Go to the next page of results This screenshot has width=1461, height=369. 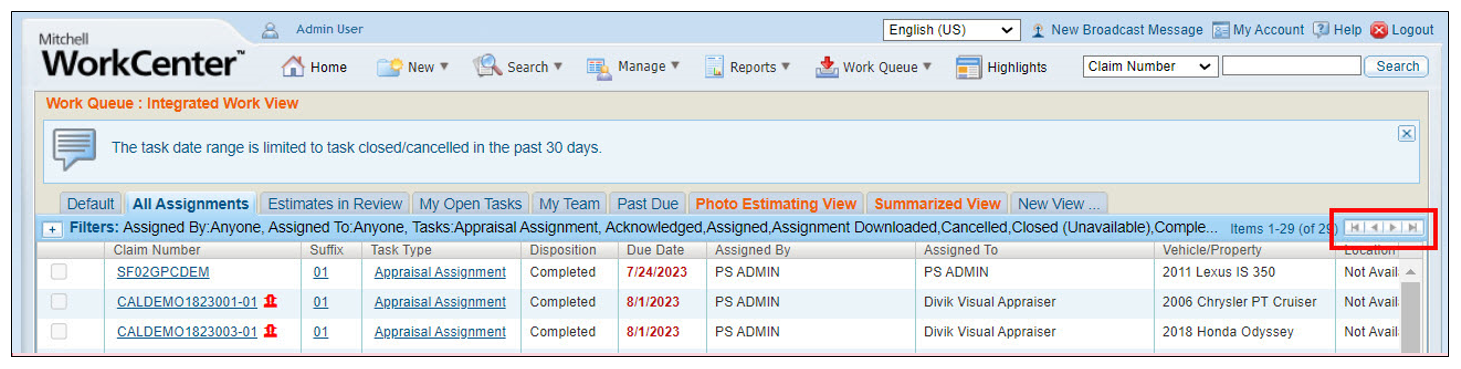pos(1393,227)
